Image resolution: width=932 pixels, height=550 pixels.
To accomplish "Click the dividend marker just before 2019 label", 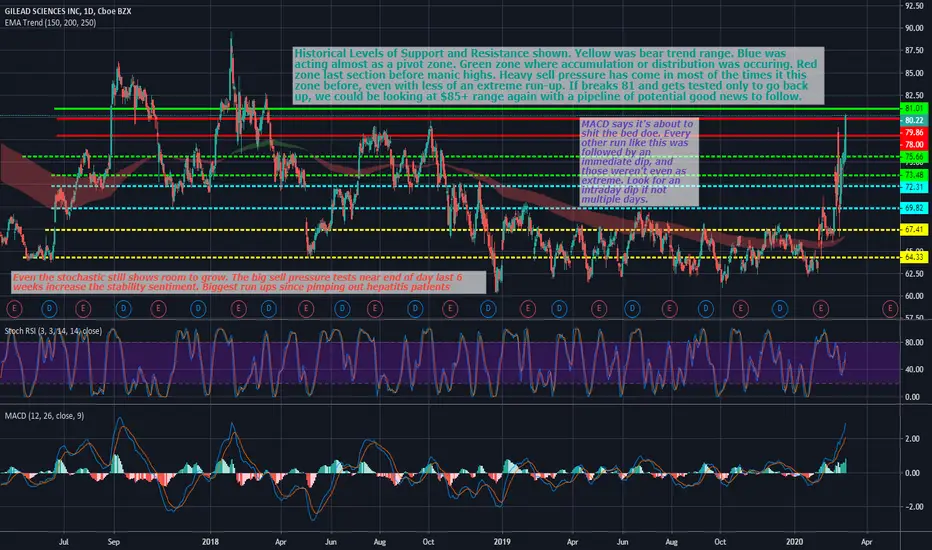I will point(488,309).
